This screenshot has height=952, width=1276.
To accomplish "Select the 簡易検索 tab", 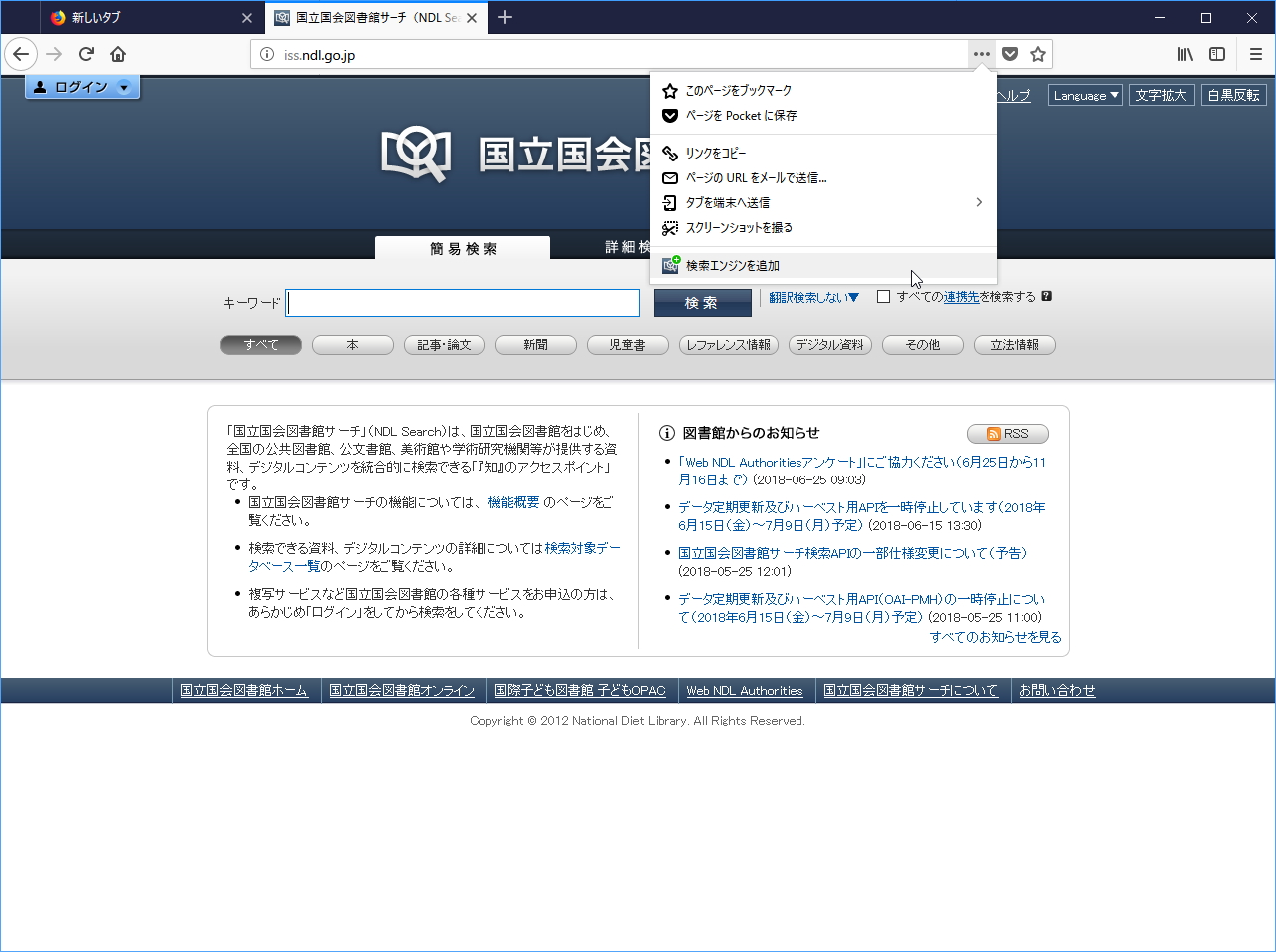I will (x=463, y=248).
